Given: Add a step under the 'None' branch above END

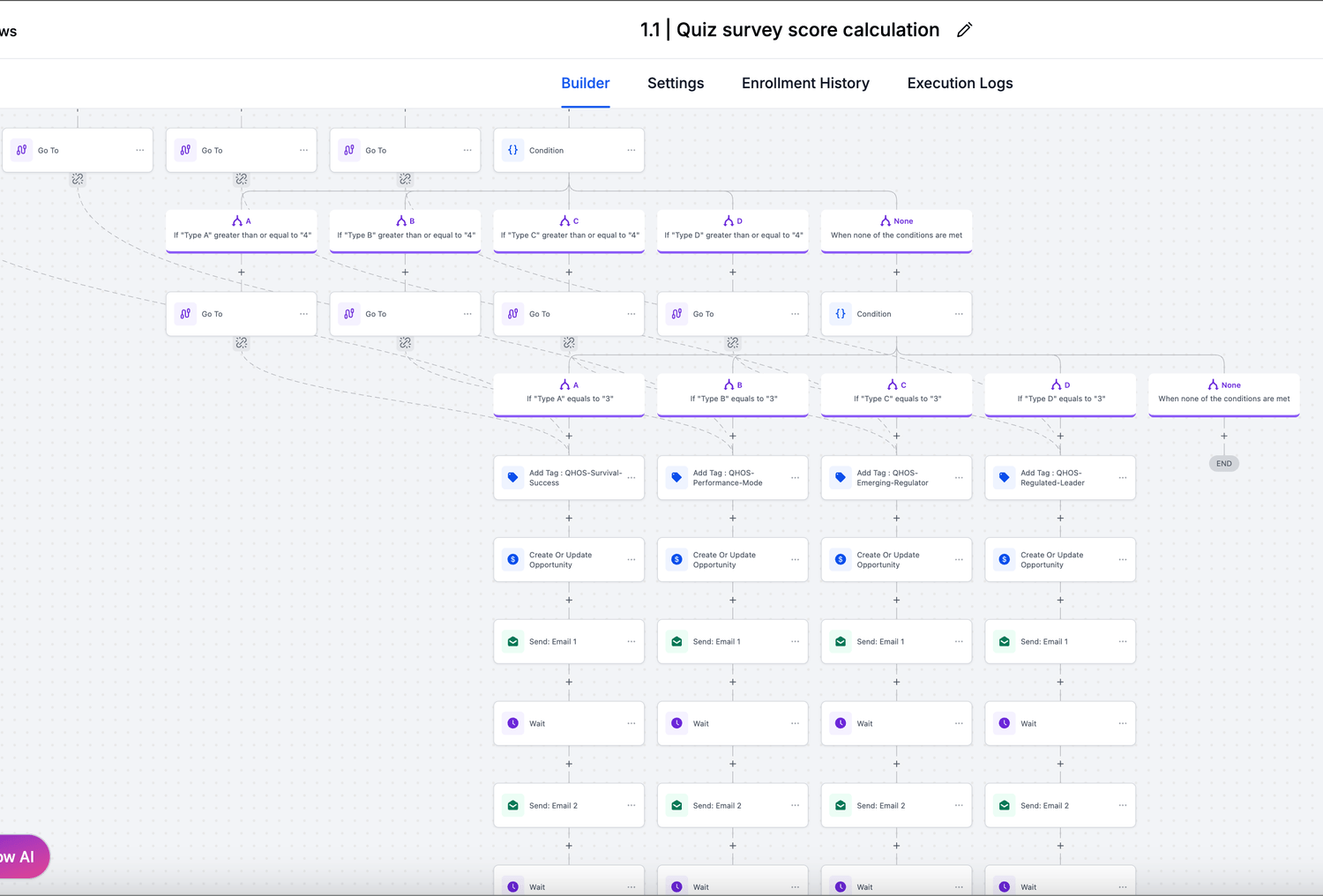Looking at the screenshot, I should pos(1223,436).
